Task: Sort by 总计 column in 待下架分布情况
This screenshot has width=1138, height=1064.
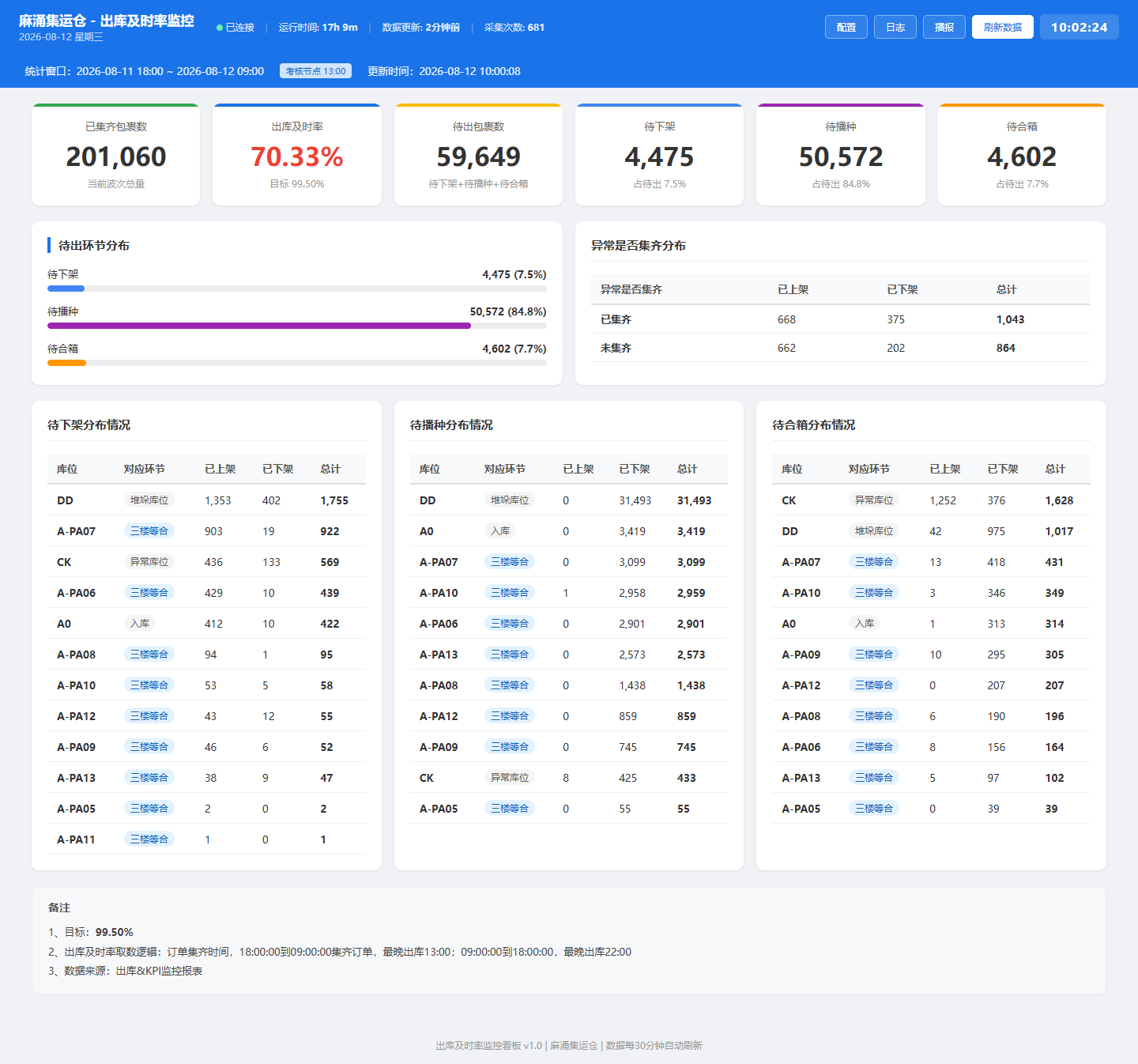Action: coord(330,469)
